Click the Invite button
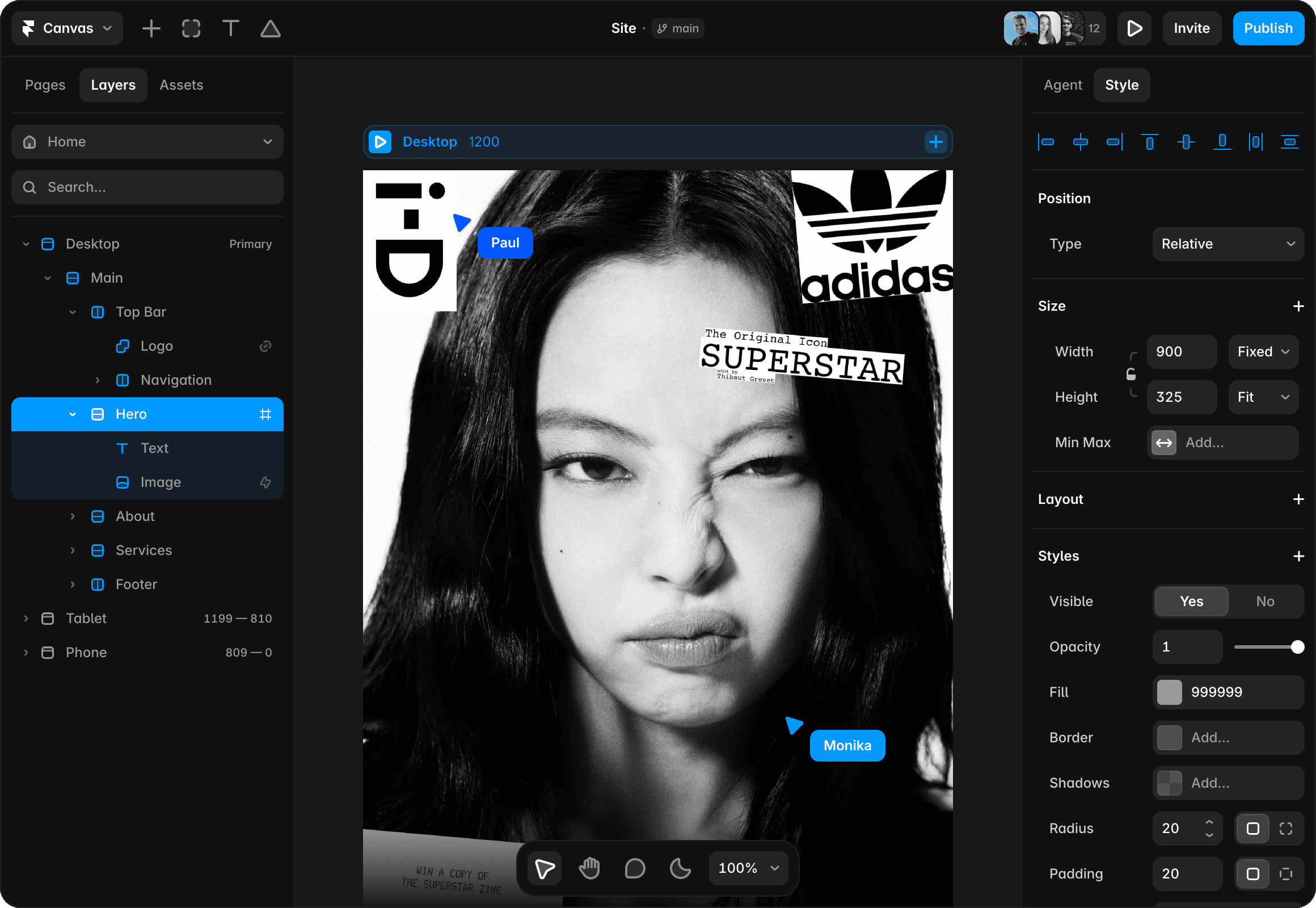Screen dimensions: 1316x908 (x=1191, y=28)
